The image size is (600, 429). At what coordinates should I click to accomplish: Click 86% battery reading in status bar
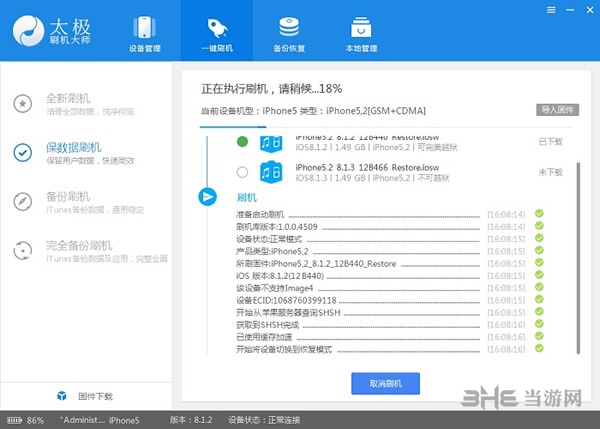(35, 420)
